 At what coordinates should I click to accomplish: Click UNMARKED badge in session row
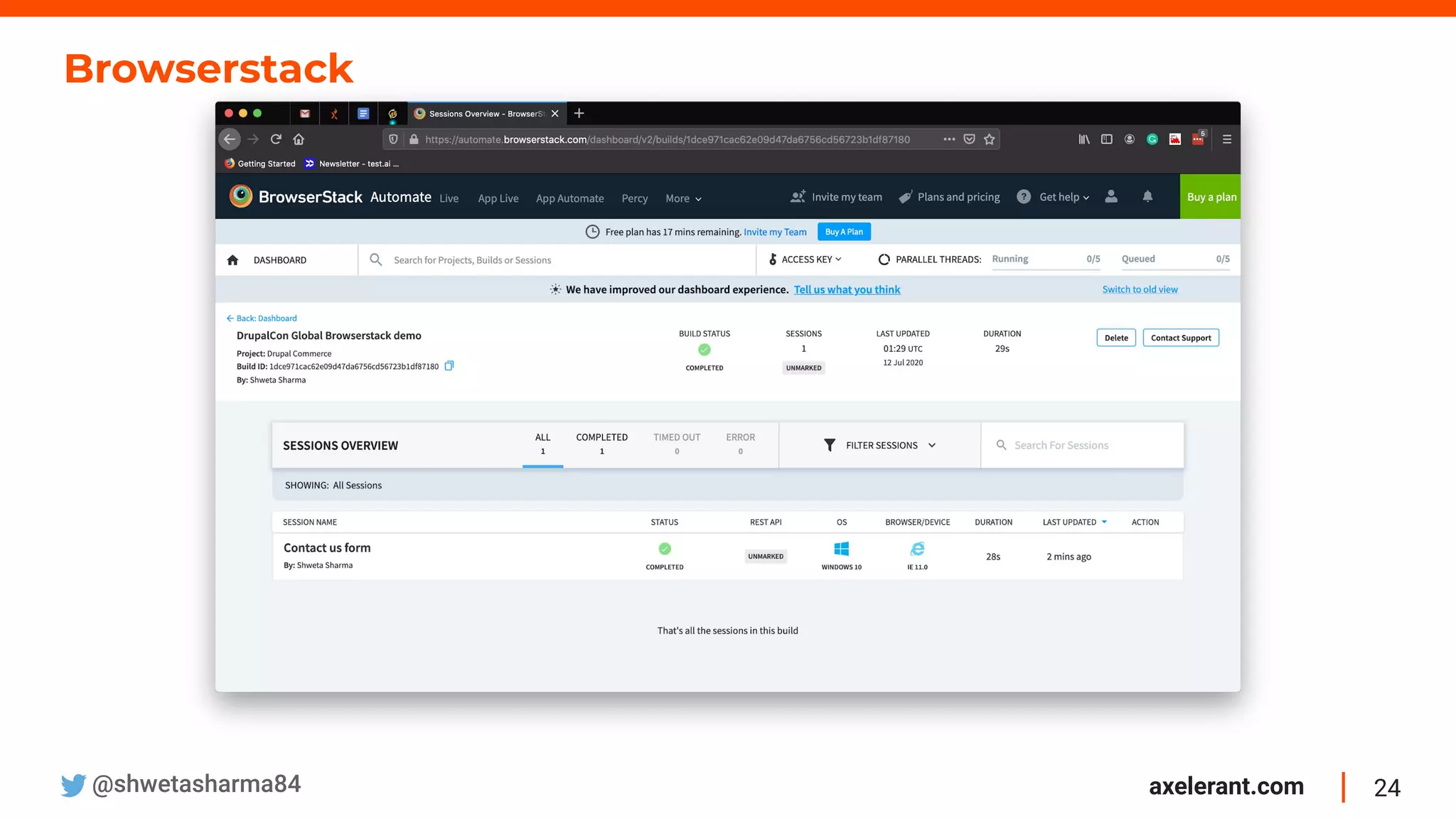(766, 557)
